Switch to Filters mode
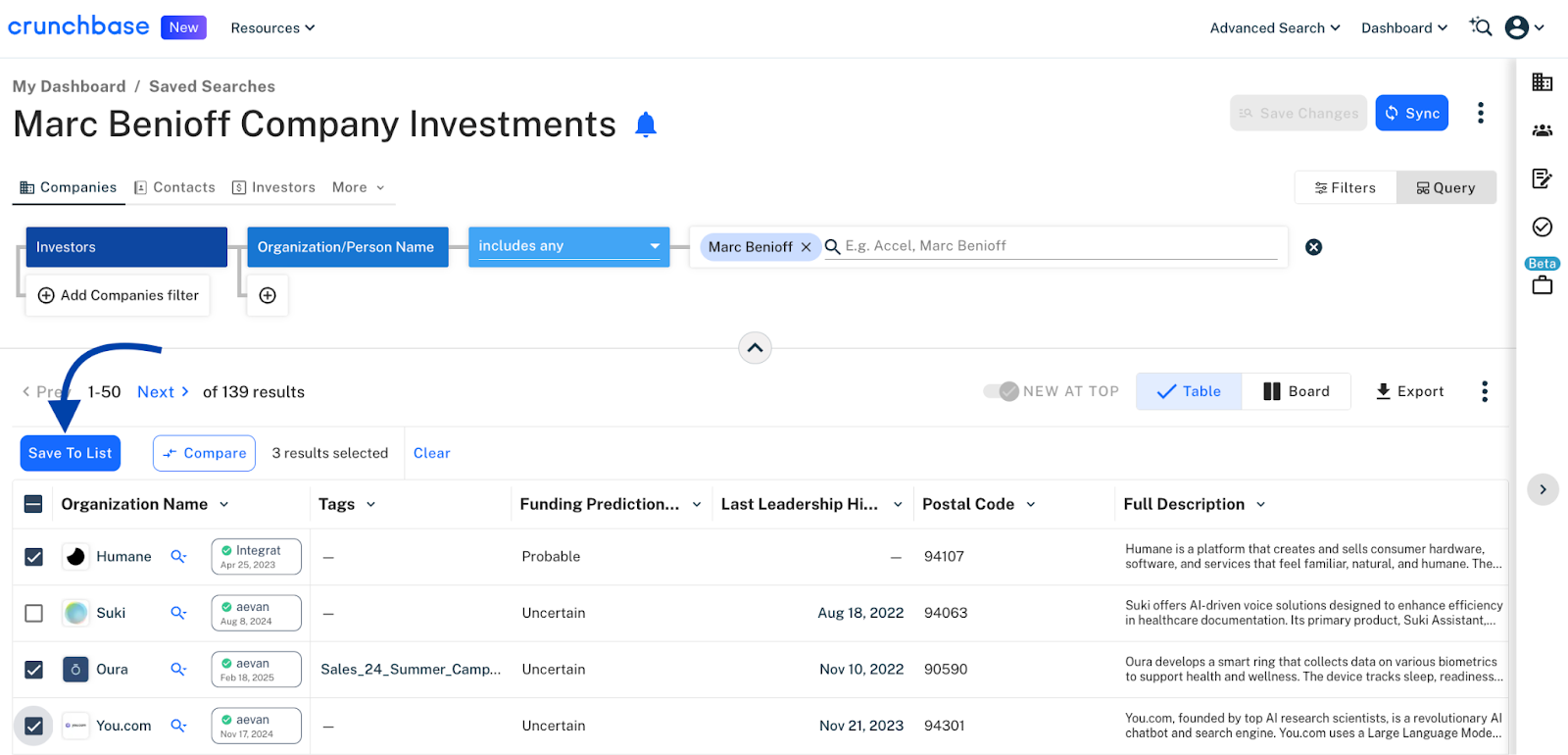 coord(1345,187)
